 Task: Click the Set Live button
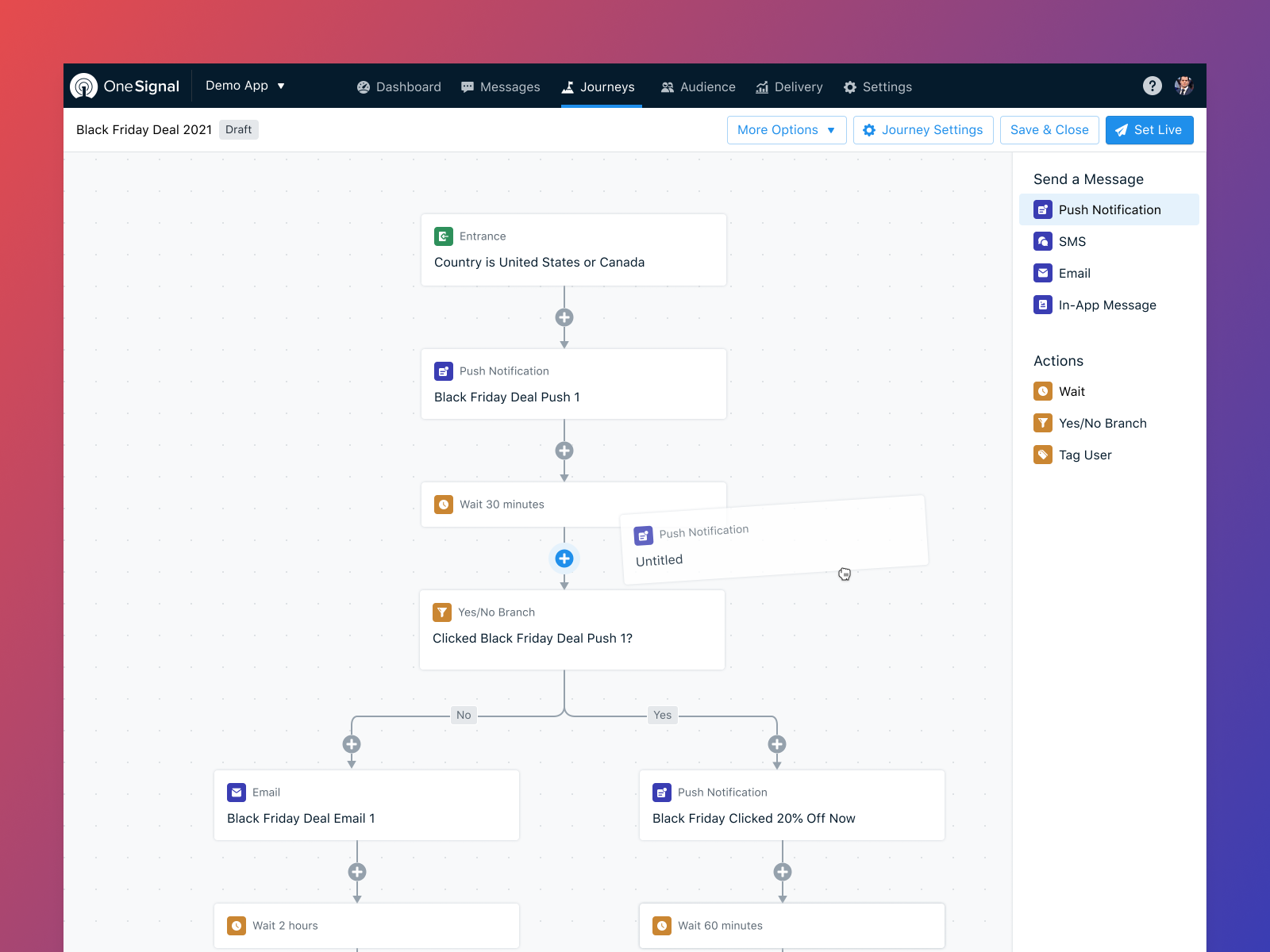point(1149,129)
